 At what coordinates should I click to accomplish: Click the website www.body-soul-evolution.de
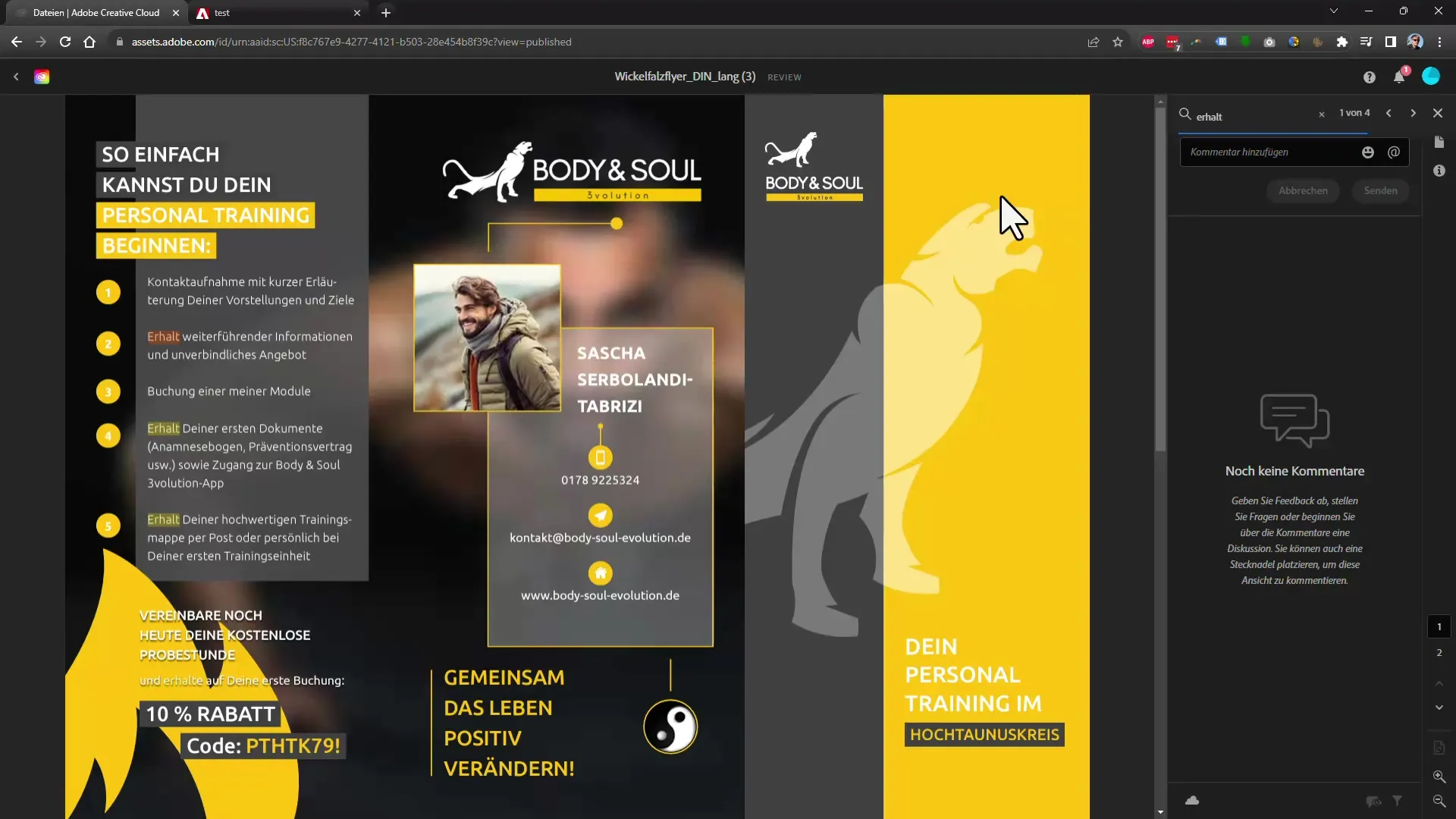click(600, 596)
